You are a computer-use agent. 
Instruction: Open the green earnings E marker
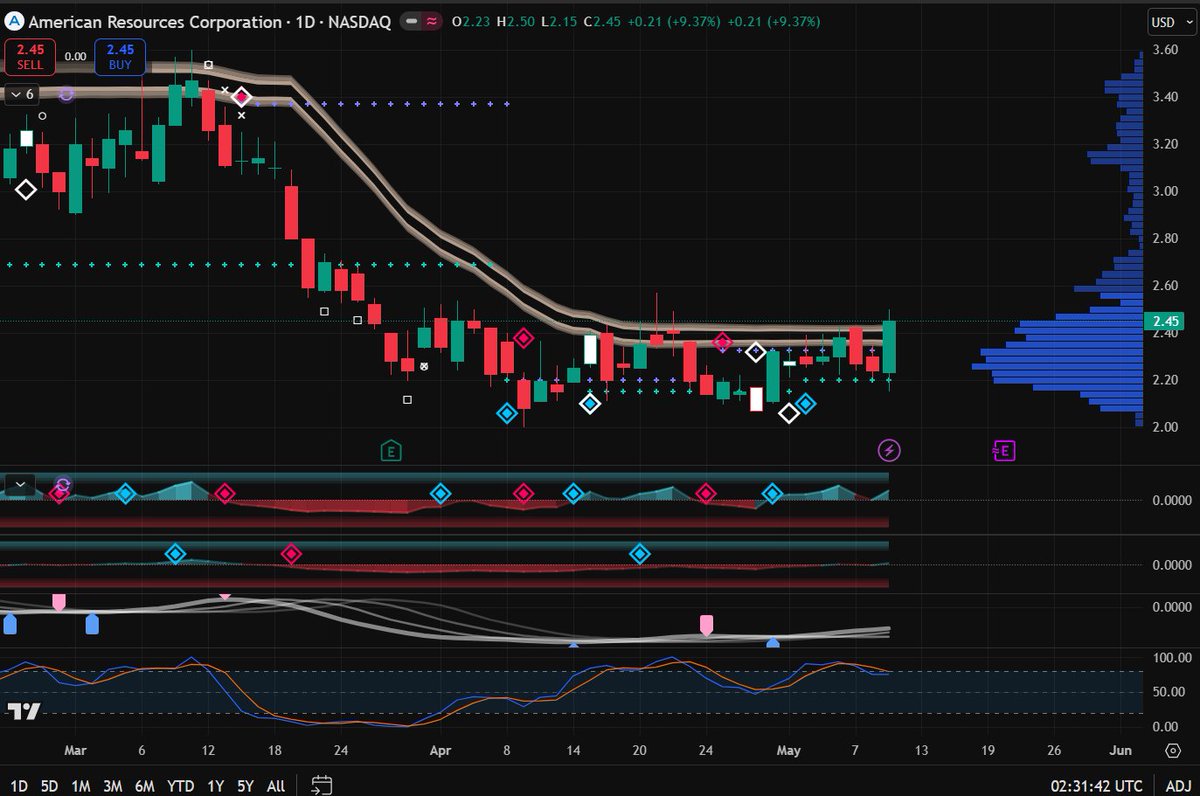[392, 450]
